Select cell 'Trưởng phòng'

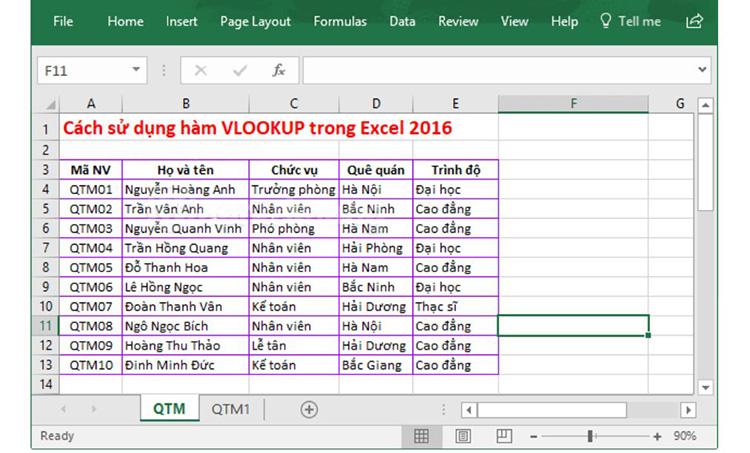294,189
